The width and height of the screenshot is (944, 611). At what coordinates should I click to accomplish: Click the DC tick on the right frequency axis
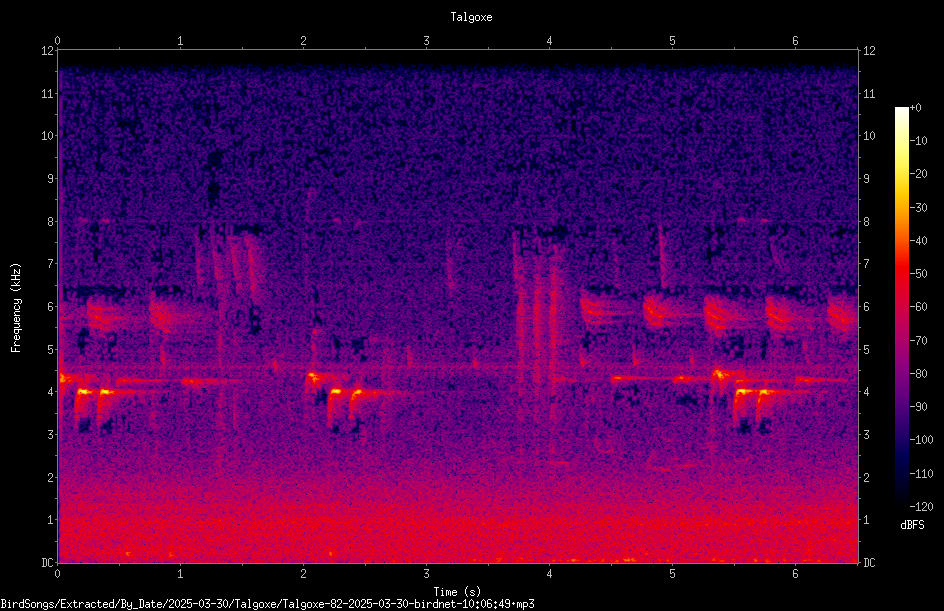click(869, 563)
